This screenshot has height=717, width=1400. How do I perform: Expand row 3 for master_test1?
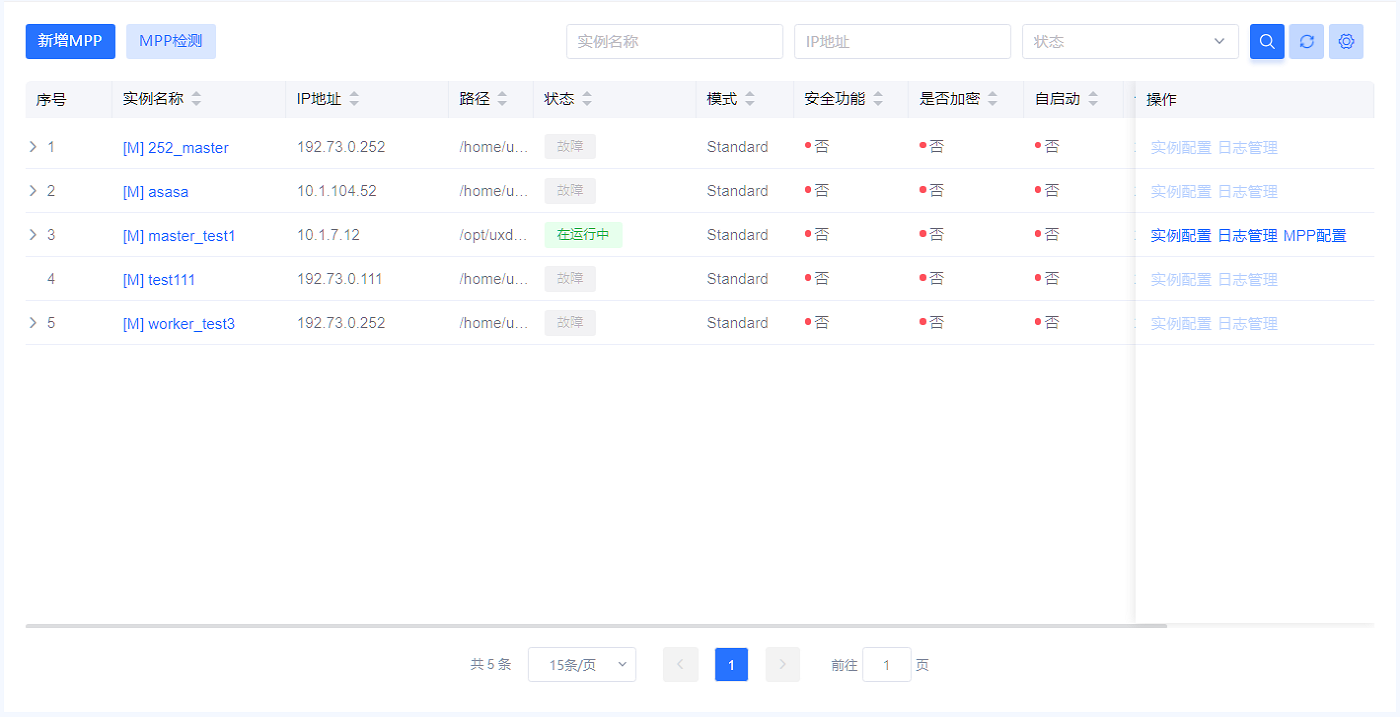click(33, 235)
